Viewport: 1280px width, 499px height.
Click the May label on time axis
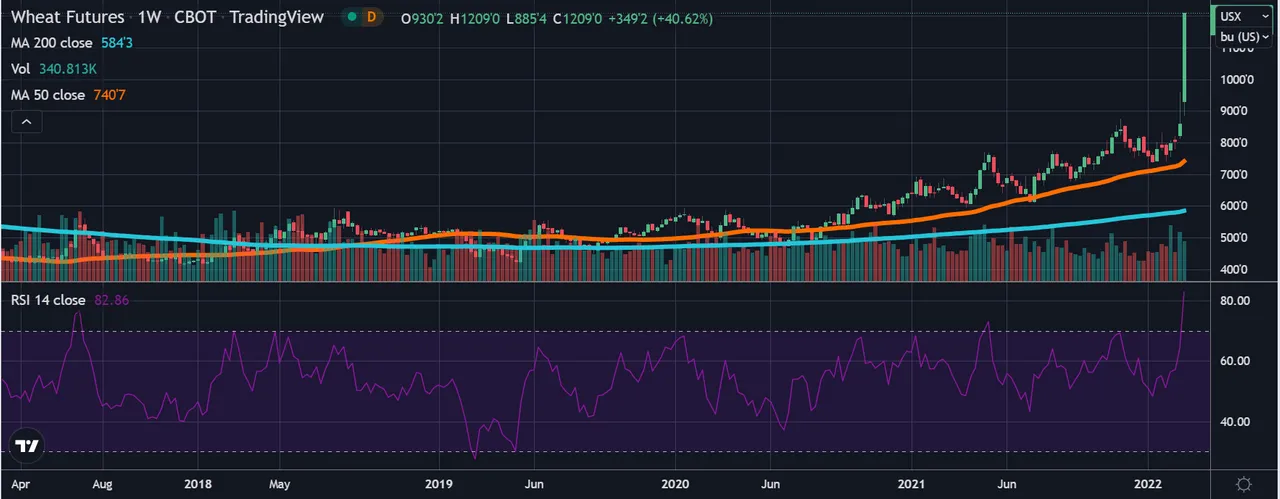(x=279, y=484)
